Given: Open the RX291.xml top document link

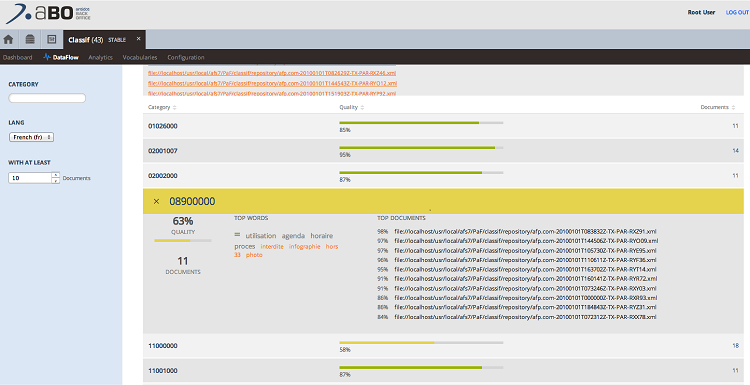Looking at the screenshot, I should [525, 231].
